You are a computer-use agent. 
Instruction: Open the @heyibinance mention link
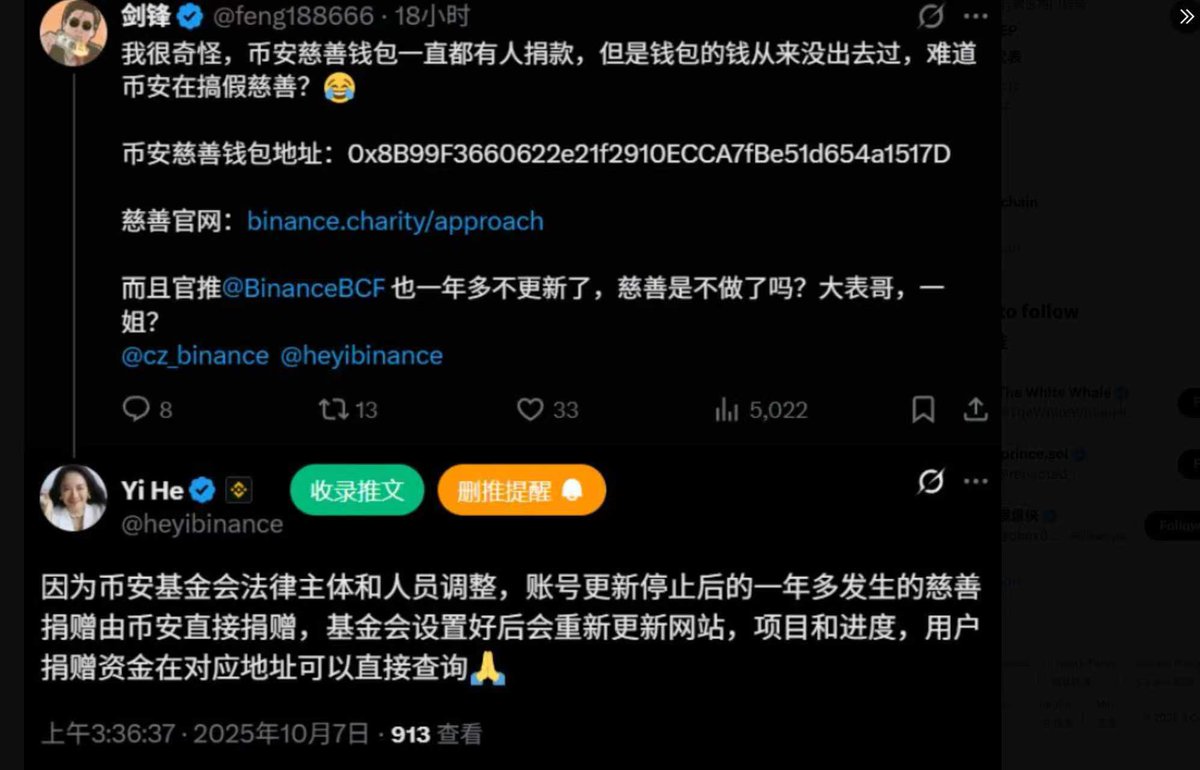tap(361, 355)
